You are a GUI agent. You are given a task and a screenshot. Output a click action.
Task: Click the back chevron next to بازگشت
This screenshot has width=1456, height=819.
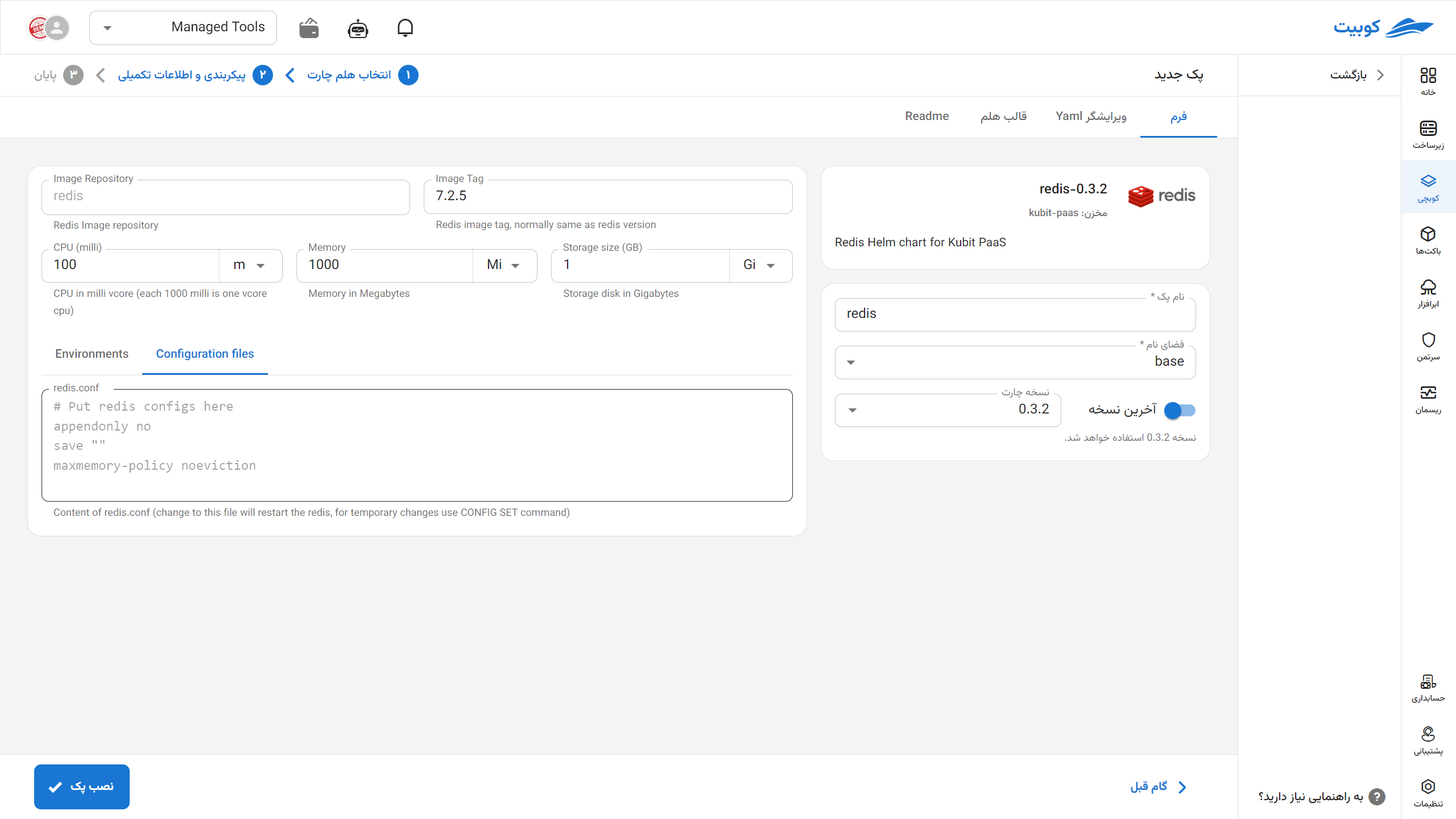tap(1380, 75)
